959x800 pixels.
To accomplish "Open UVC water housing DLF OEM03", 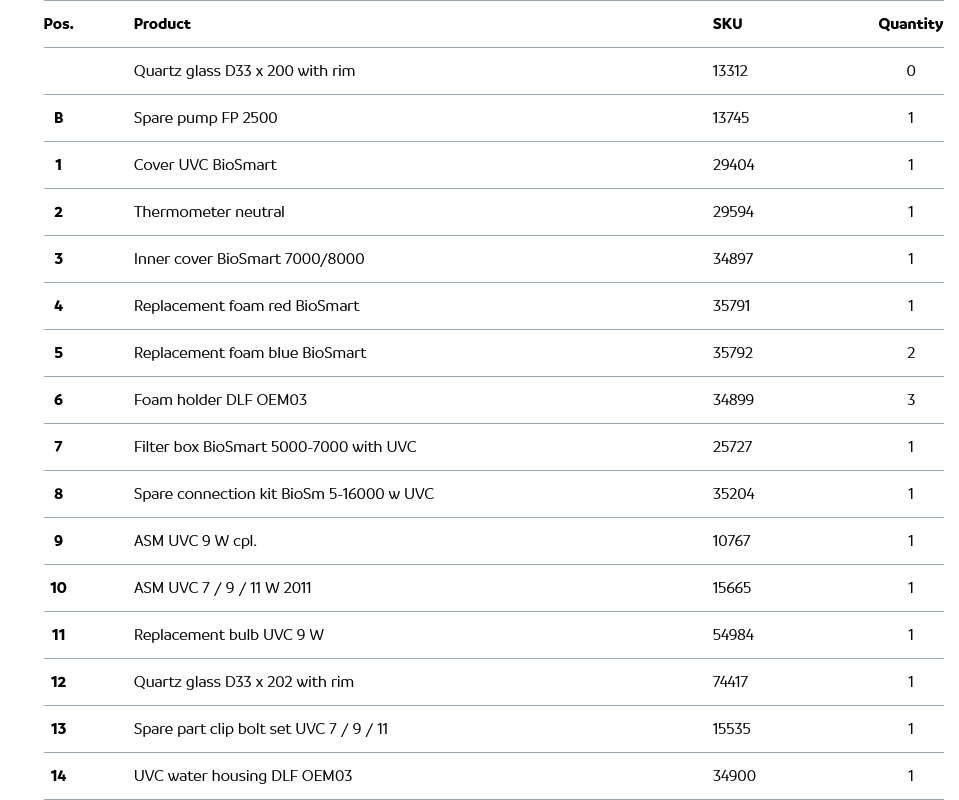I will coord(243,776).
